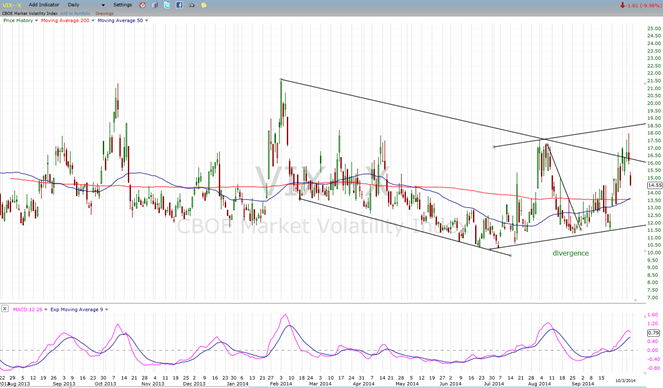This screenshot has height=388, width=663.
Task: Open the Add Indicator menu
Action: tap(44, 5)
